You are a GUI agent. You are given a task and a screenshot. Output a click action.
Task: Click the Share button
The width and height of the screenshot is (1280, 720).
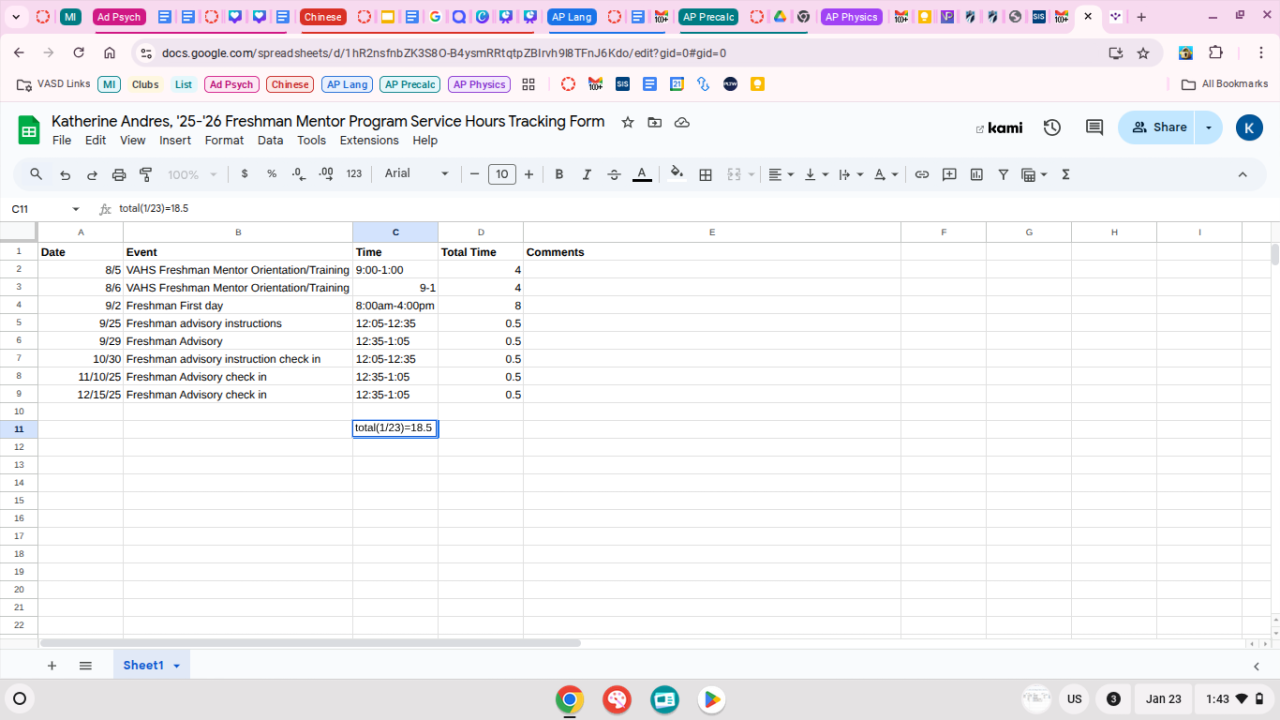pos(1159,127)
